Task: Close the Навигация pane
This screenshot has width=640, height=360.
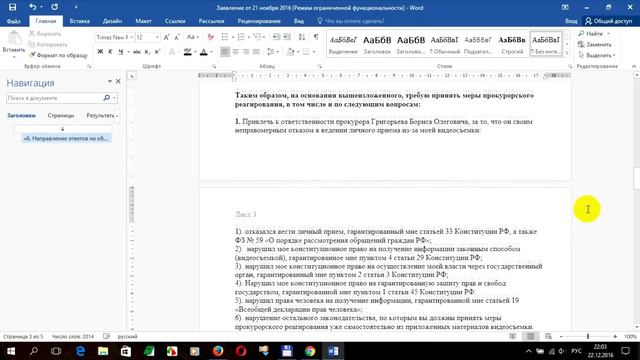Action: (118, 82)
